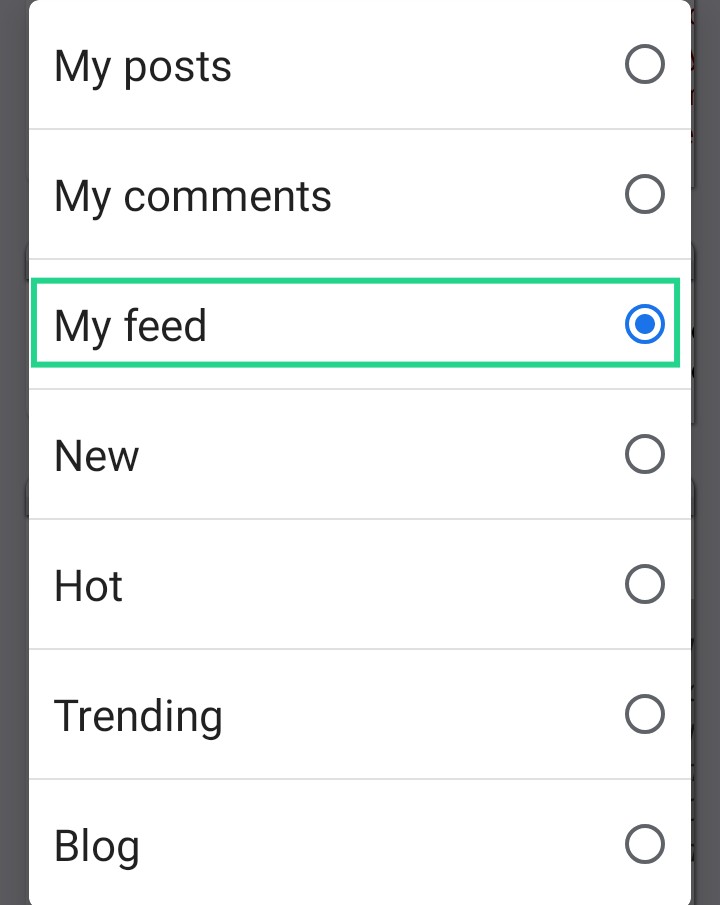Viewport: 720px width, 905px height.
Task: Tap the "My feed" text label
Action: tap(130, 326)
